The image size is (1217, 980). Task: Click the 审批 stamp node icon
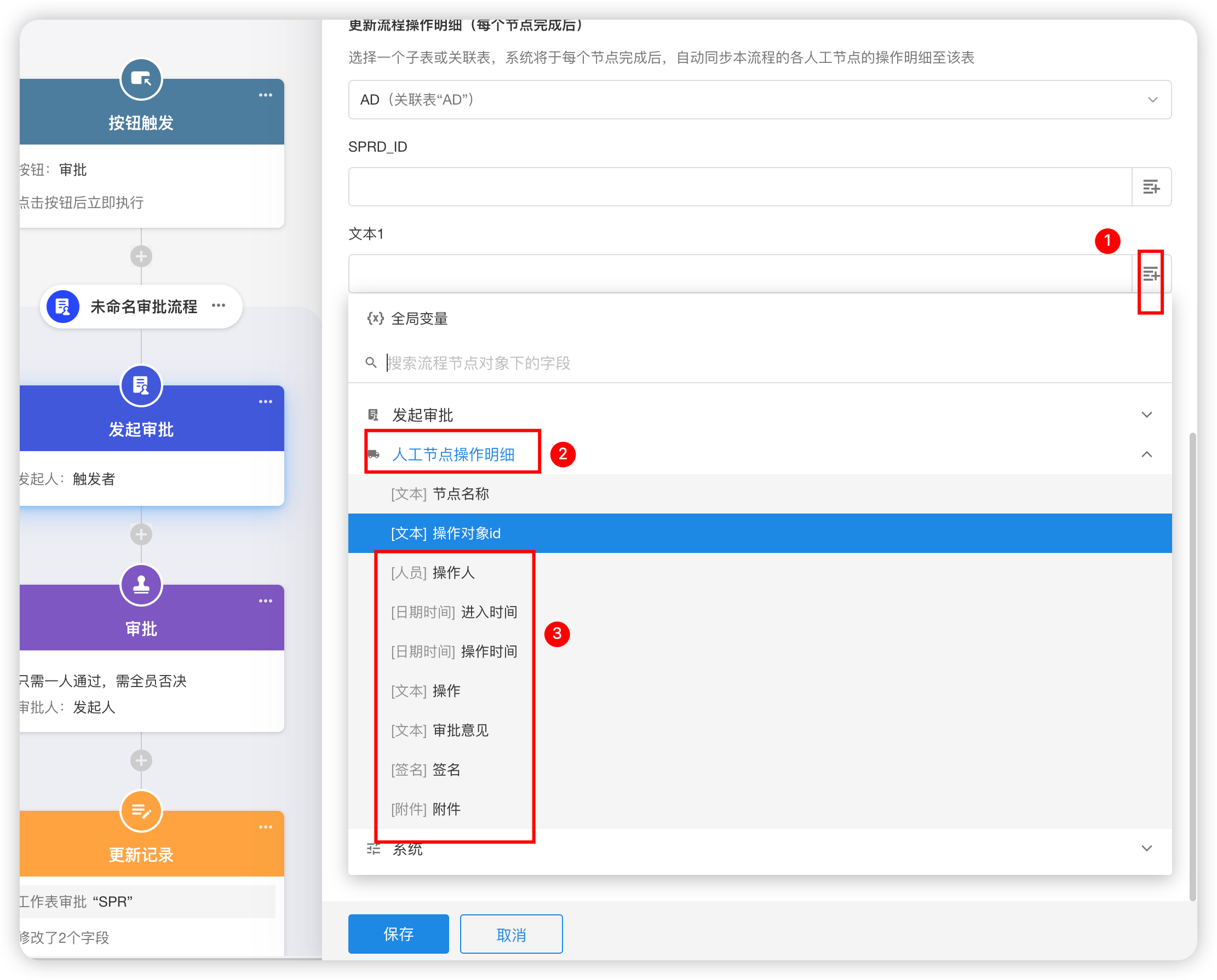[x=141, y=585]
